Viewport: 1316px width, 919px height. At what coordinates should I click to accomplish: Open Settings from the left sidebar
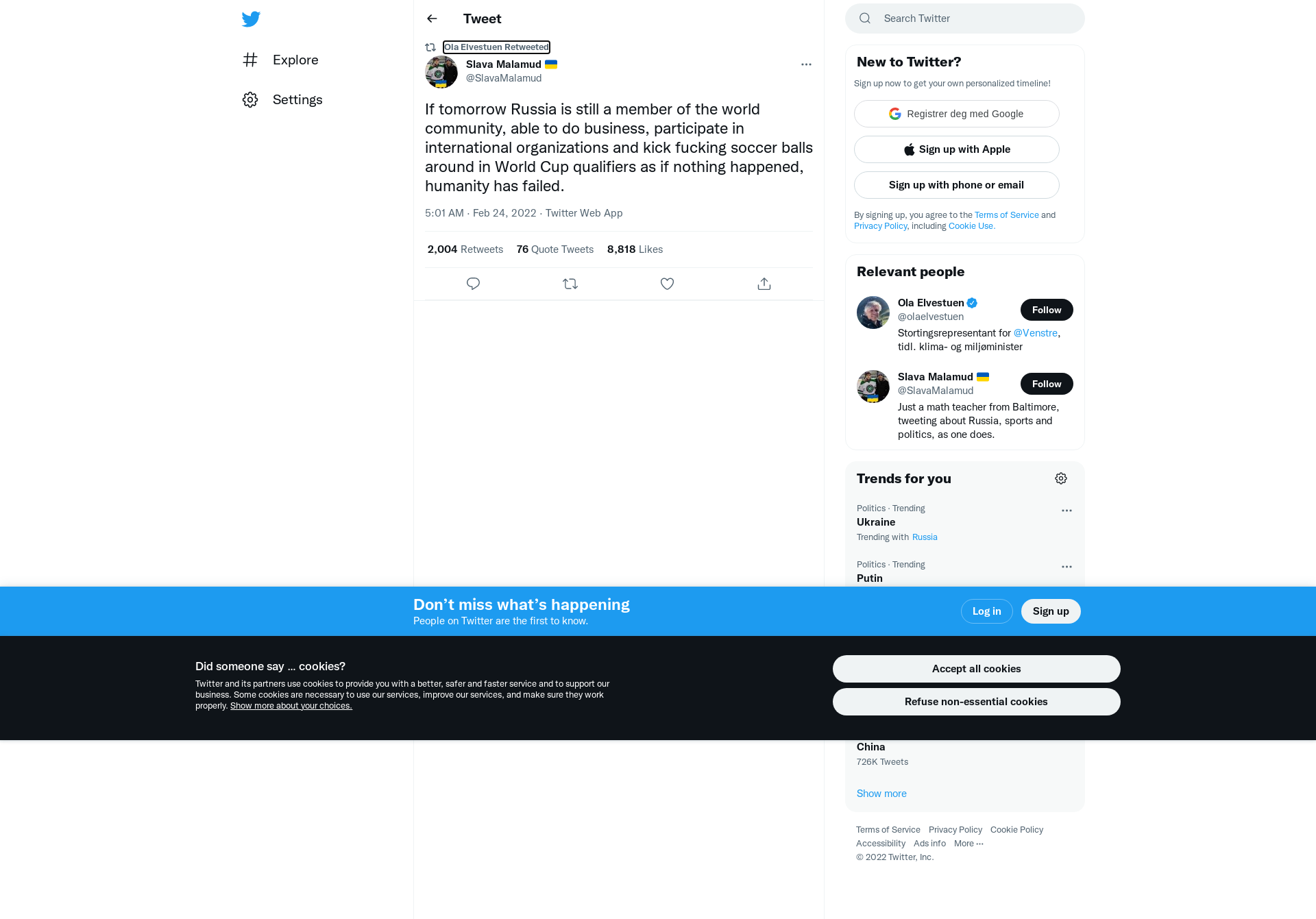tap(282, 99)
